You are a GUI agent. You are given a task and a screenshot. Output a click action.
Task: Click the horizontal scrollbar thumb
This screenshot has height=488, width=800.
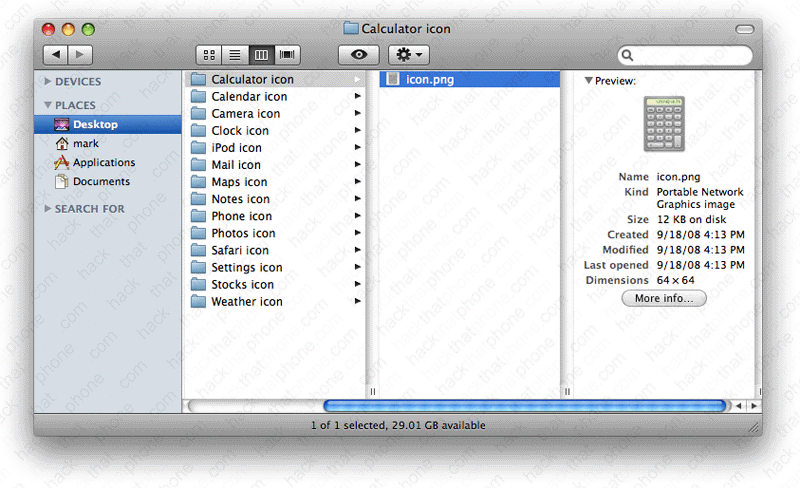[524, 406]
